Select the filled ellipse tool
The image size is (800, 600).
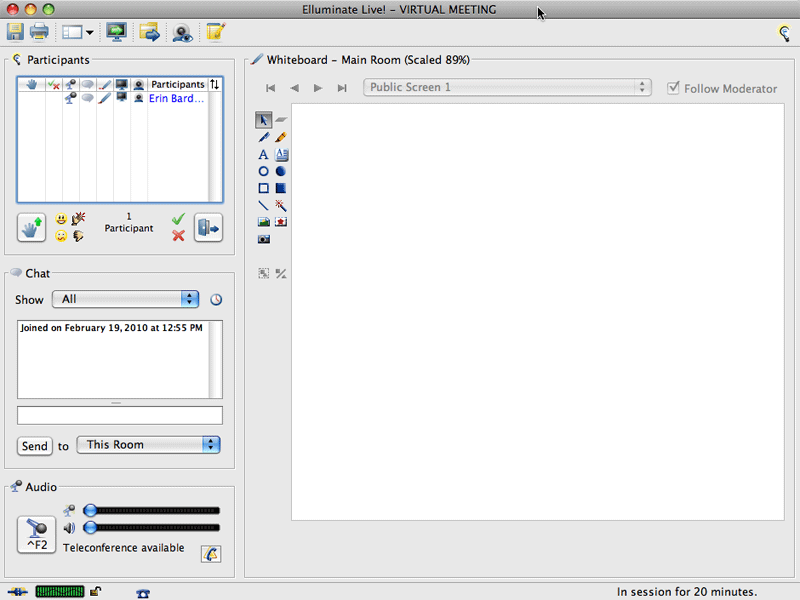point(281,171)
